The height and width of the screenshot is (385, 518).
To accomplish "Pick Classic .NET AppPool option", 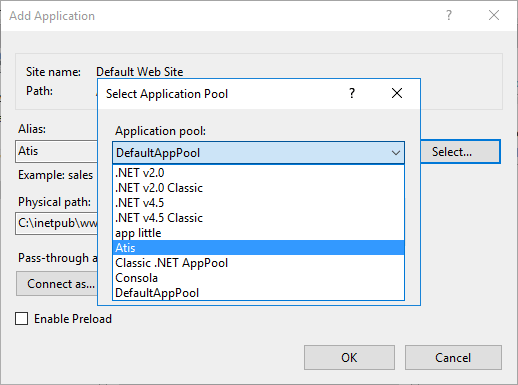I will [259, 263].
